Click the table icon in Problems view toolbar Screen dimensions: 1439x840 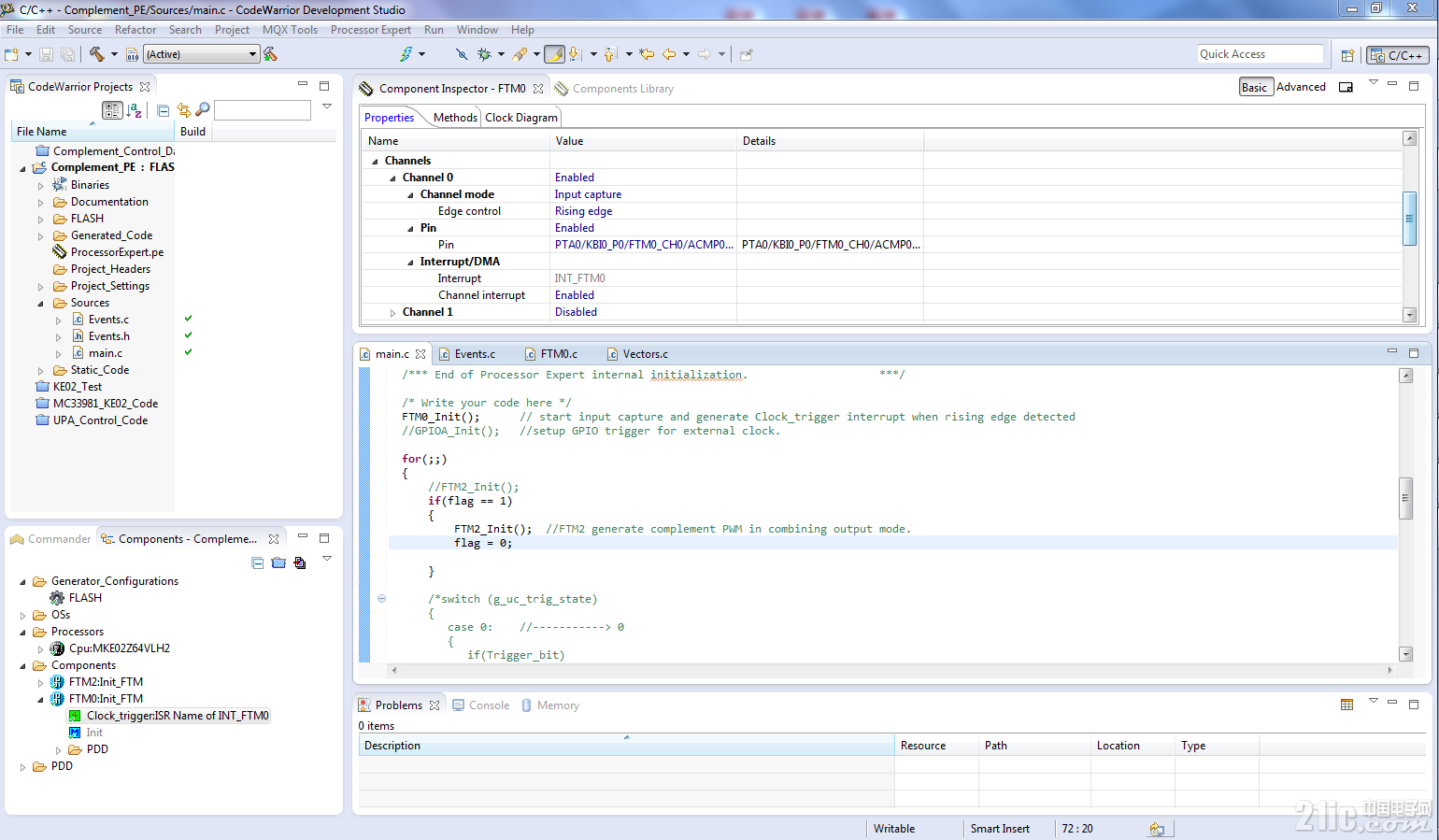(x=1346, y=705)
